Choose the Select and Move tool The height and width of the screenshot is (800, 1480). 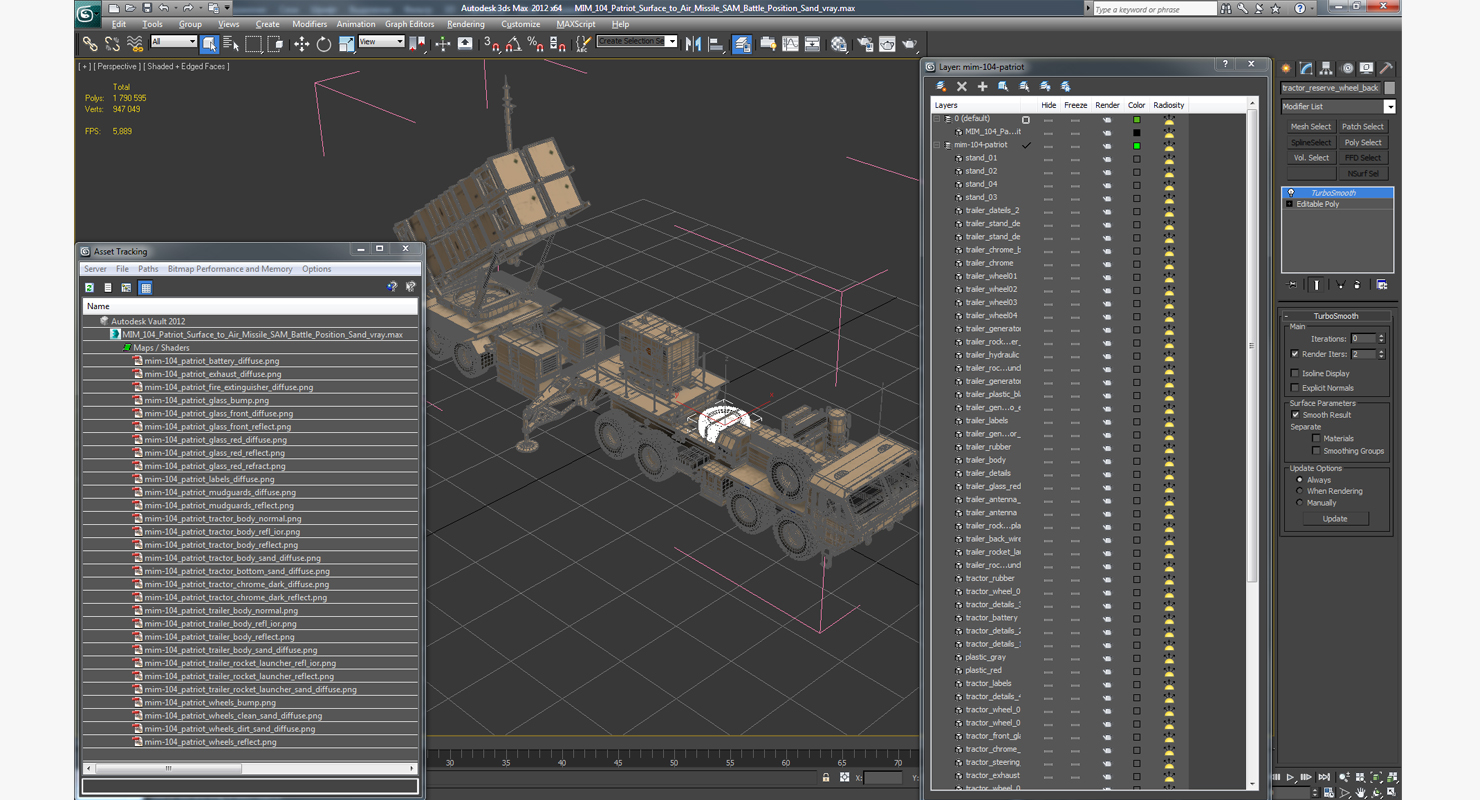[x=301, y=44]
